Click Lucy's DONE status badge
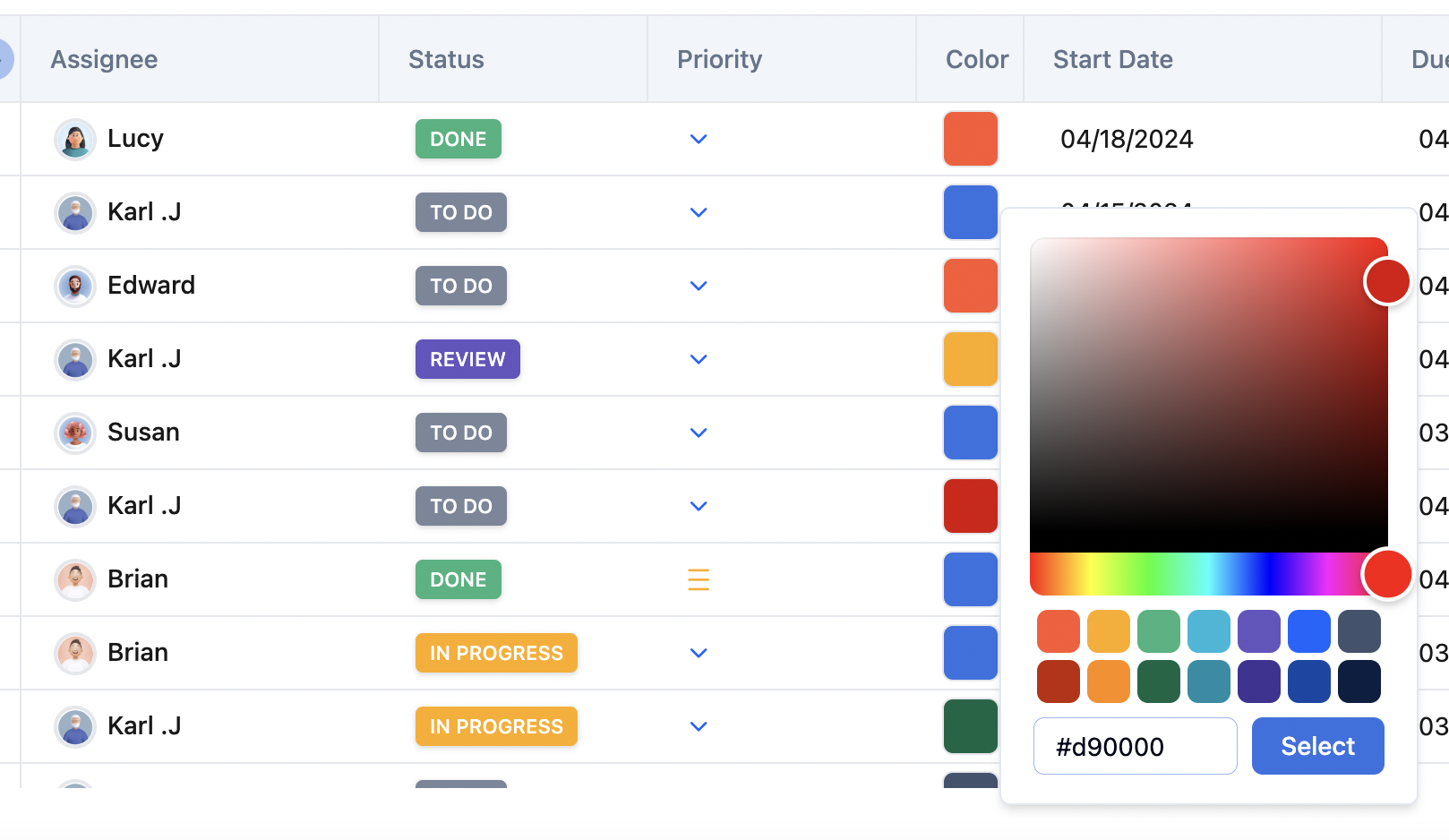This screenshot has width=1449, height=840. coord(458,139)
